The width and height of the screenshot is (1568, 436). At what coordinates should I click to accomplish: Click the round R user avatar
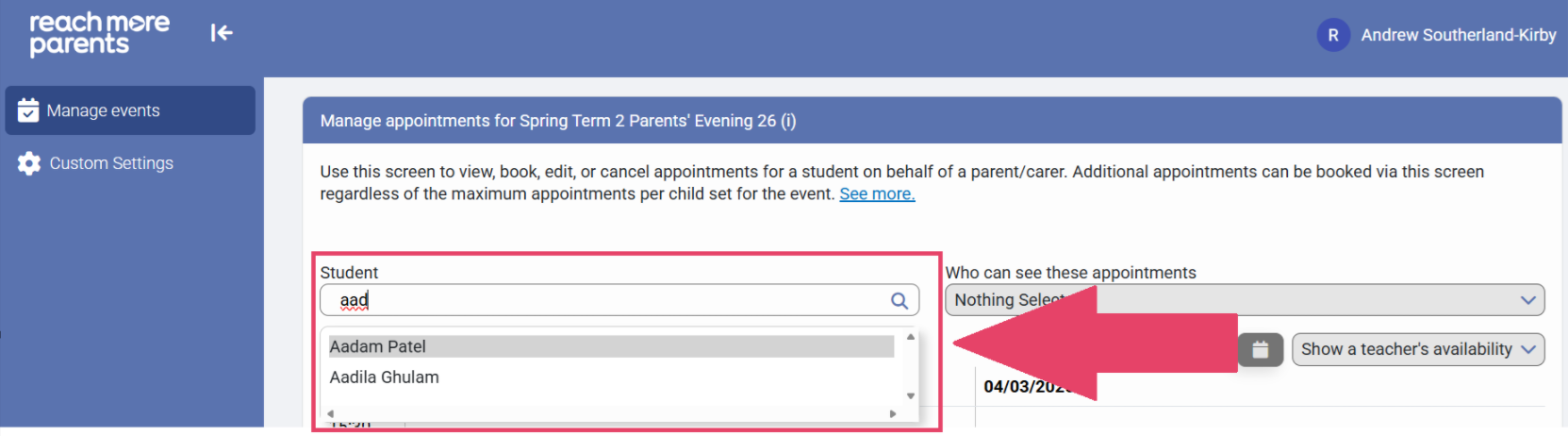(x=1332, y=35)
